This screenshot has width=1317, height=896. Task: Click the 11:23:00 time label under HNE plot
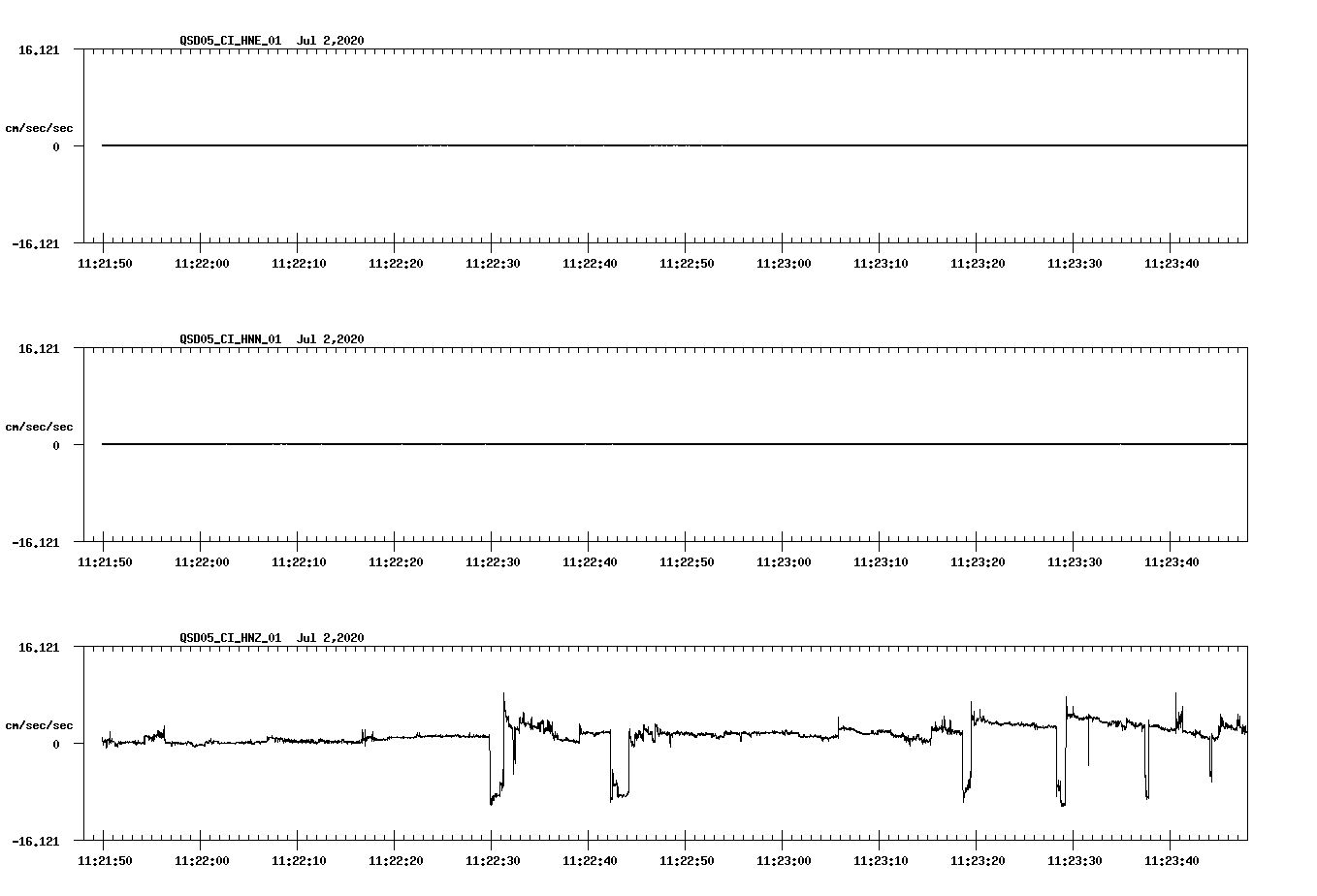point(784,264)
